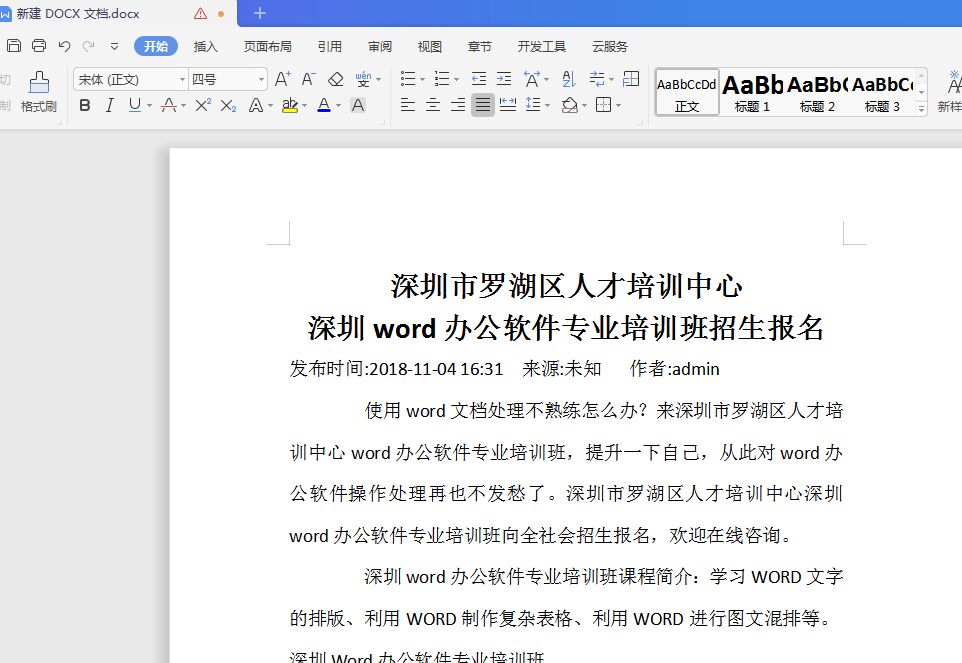Click the text box layout icon at ribbon right

pos(631,79)
